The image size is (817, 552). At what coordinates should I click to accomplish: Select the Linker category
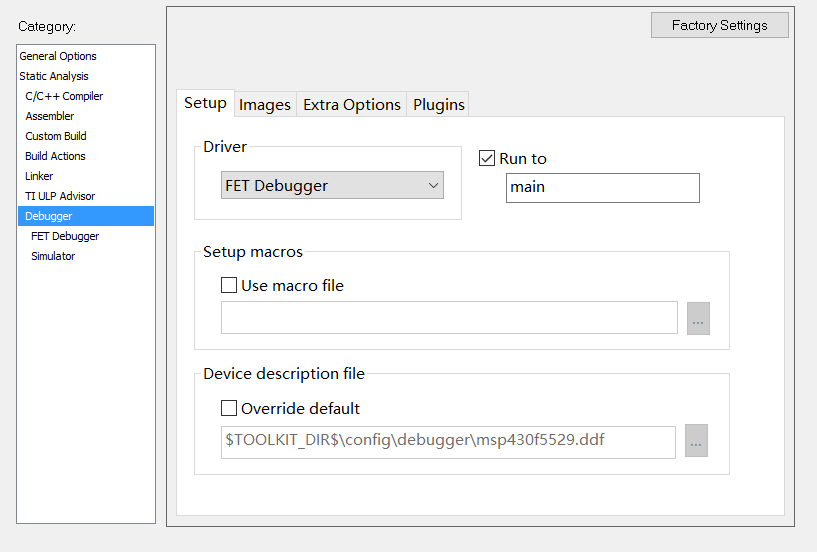pos(39,176)
